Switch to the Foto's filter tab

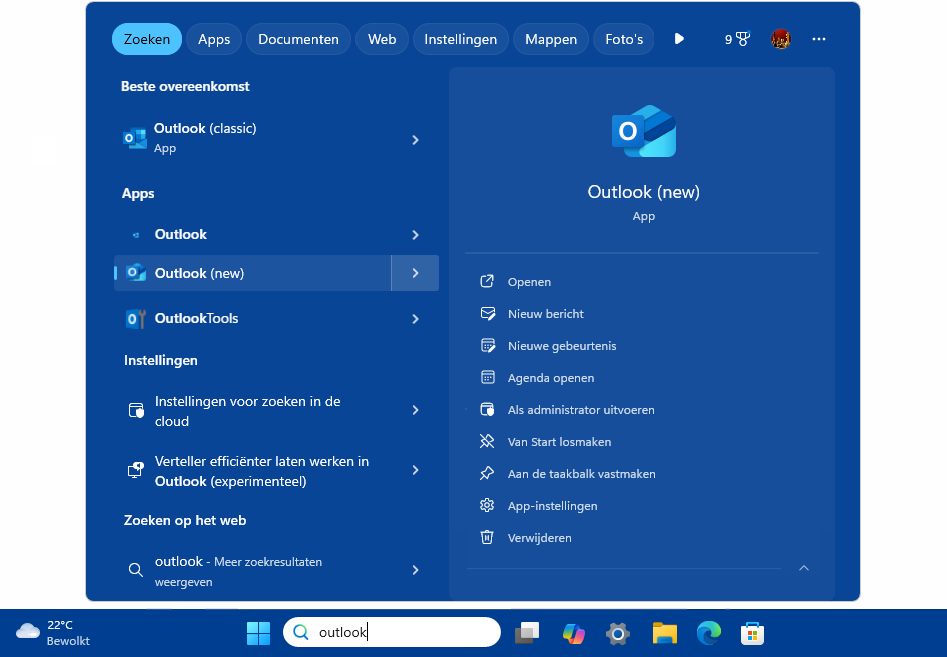click(624, 39)
